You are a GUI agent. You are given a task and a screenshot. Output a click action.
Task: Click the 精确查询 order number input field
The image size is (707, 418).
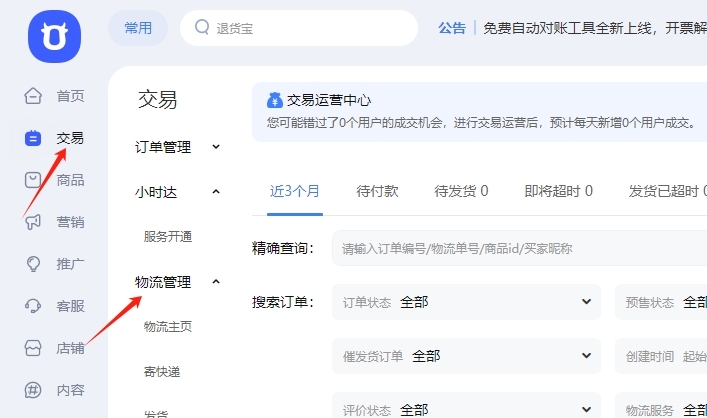520,248
